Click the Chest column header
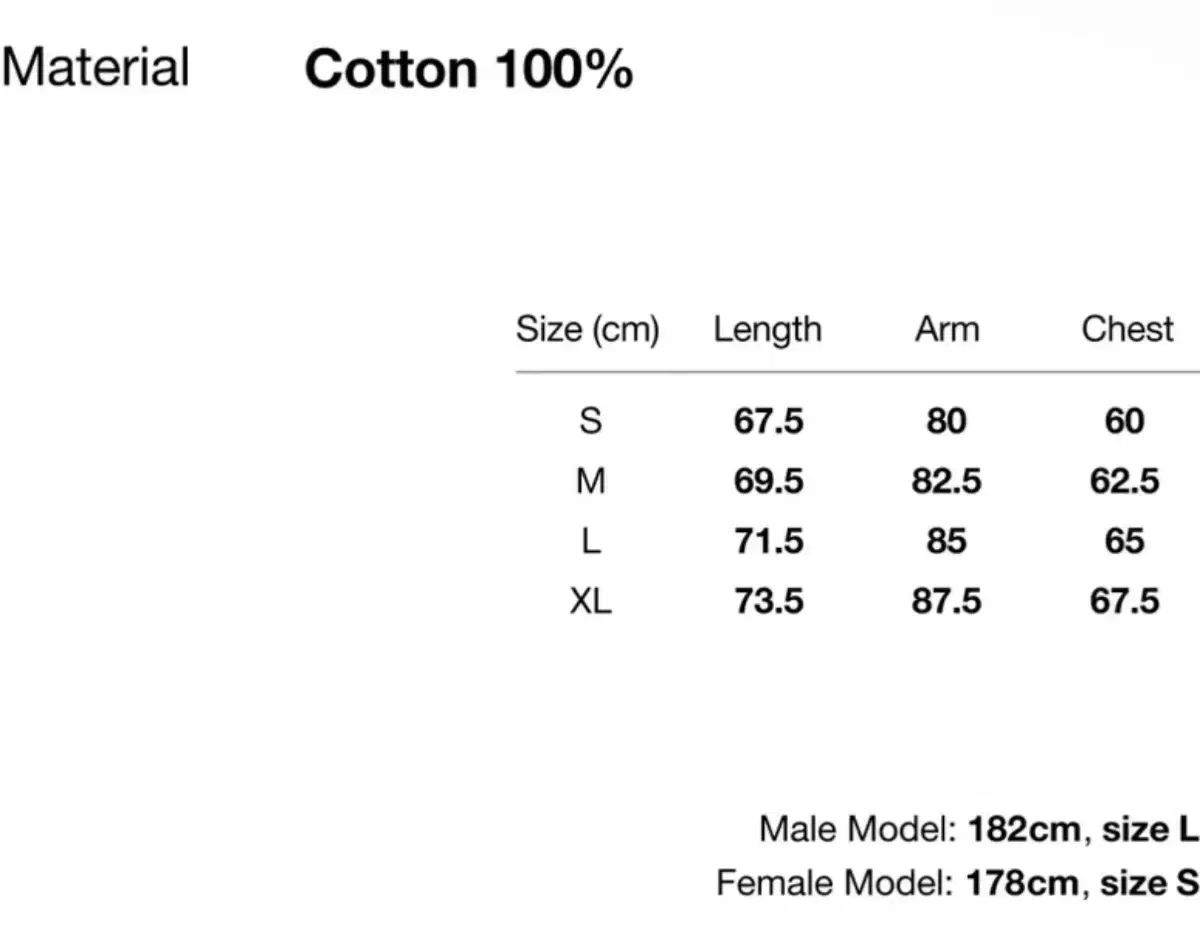The image size is (1200, 942). tap(1126, 329)
